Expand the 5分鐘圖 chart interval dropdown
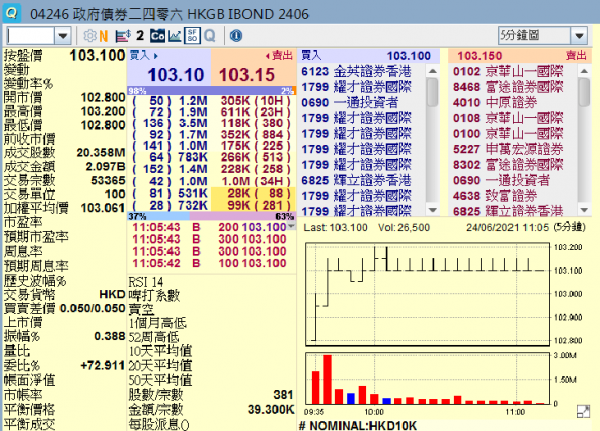600x431 pixels. [580, 35]
